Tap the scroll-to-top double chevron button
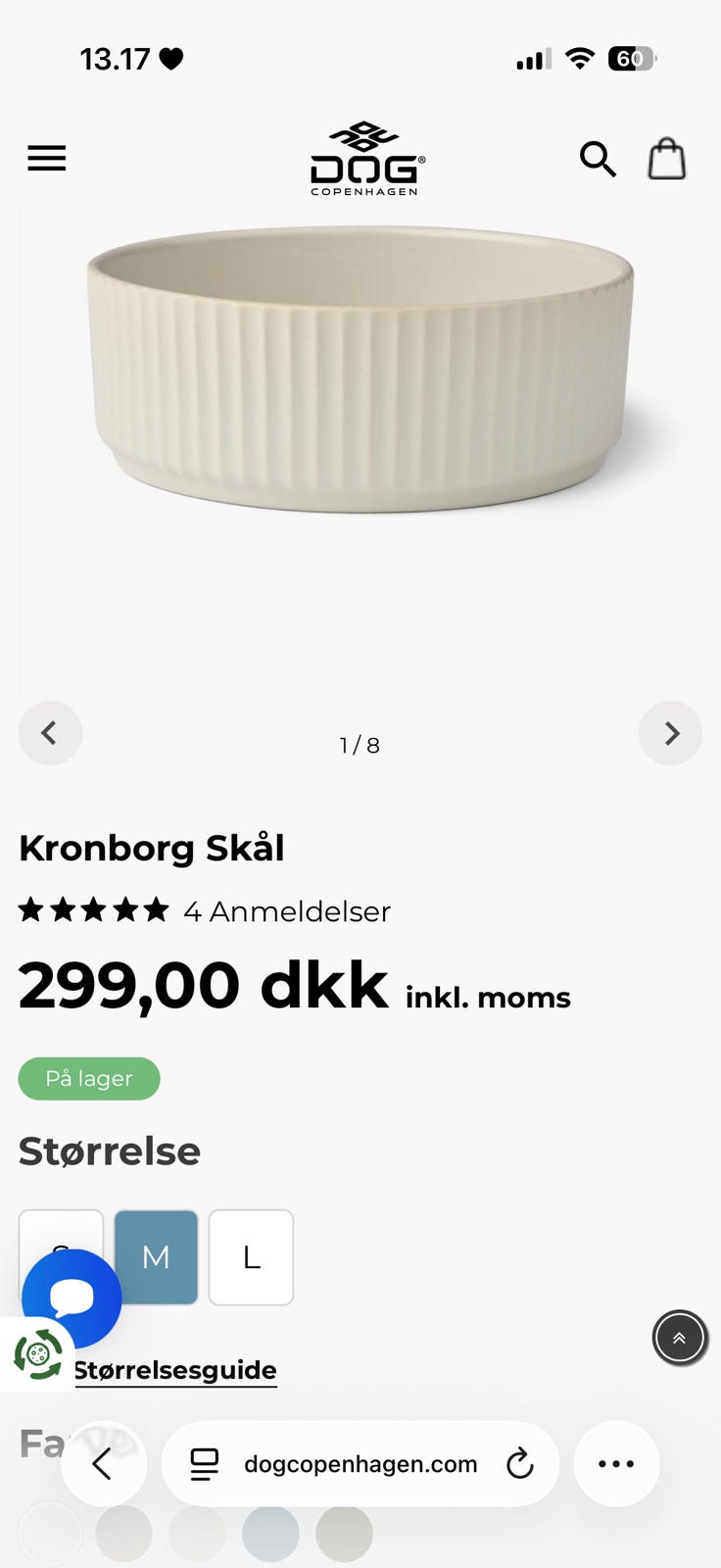The height and width of the screenshot is (1568, 721). click(680, 1338)
